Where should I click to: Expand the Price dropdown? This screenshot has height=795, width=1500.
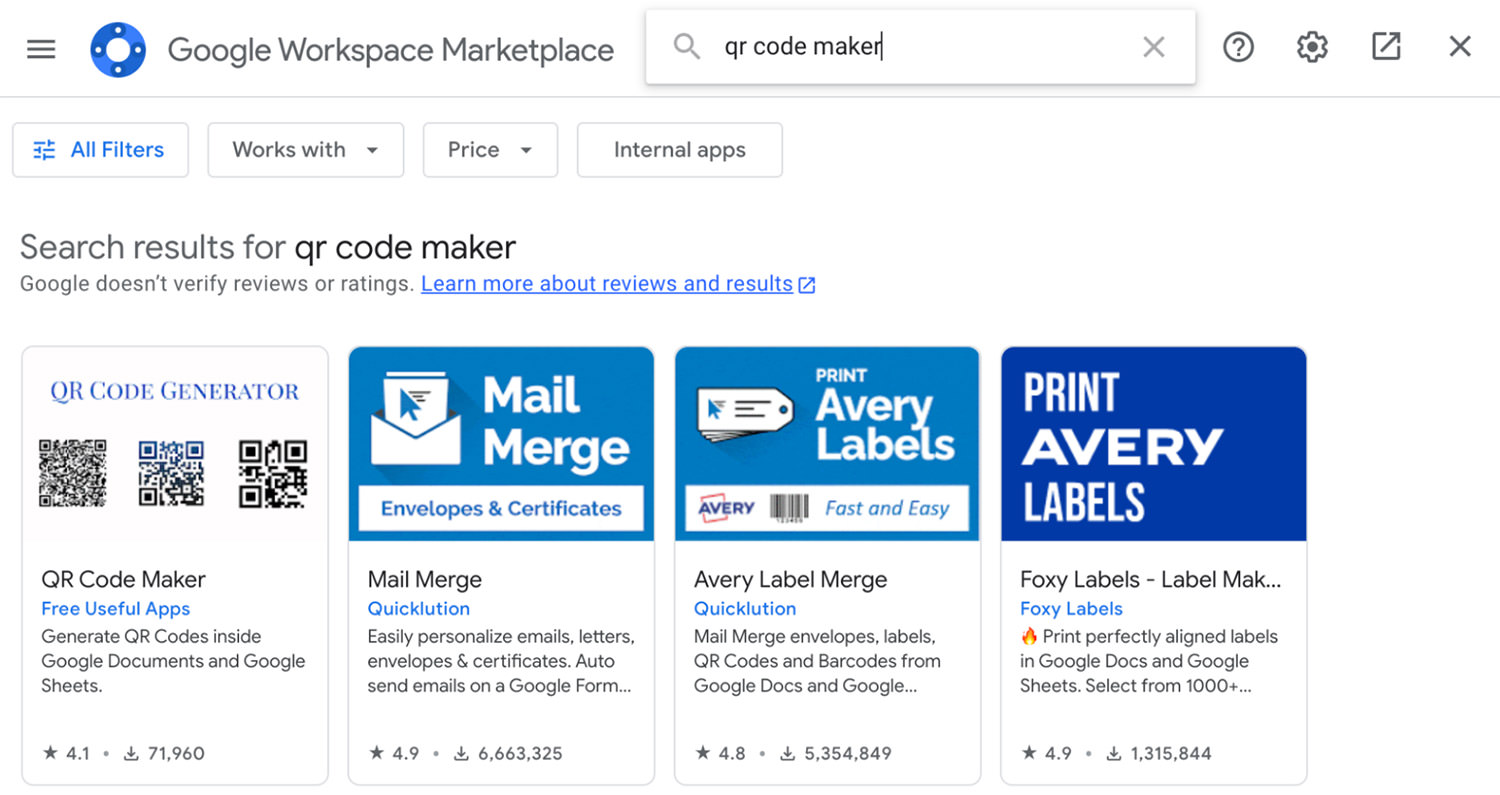[x=490, y=150]
